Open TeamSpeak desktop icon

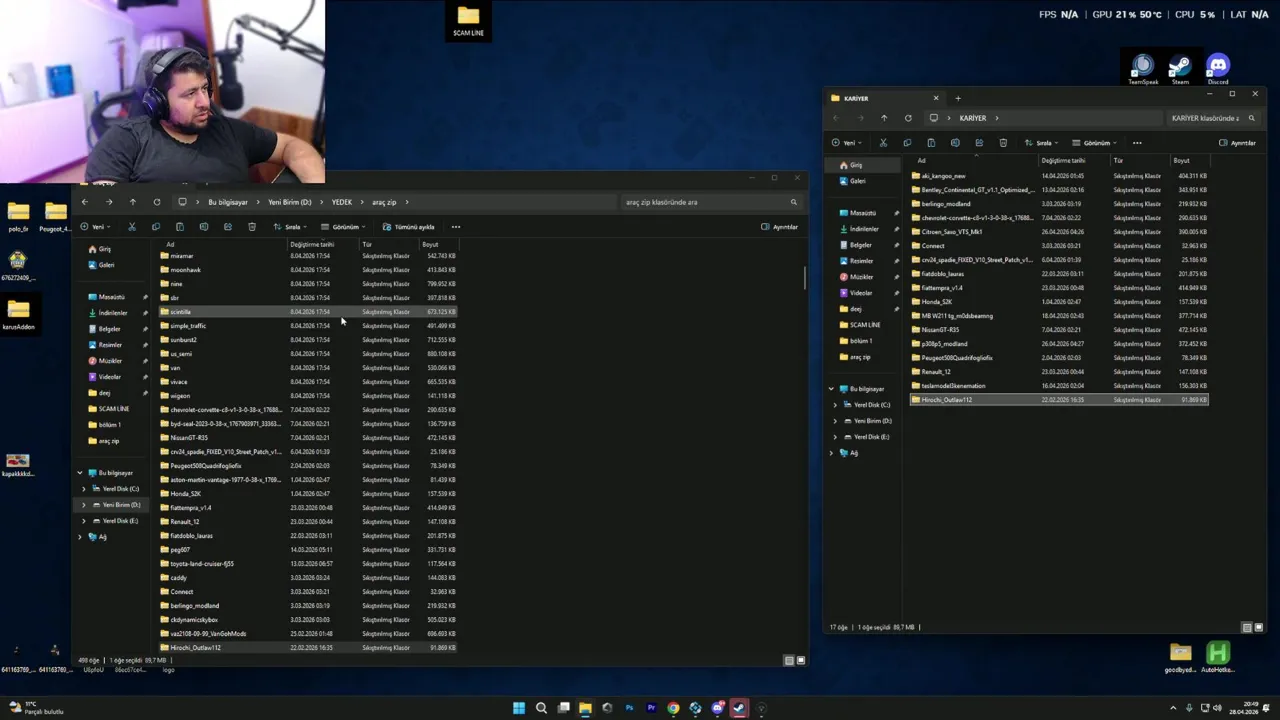[x=1143, y=69]
